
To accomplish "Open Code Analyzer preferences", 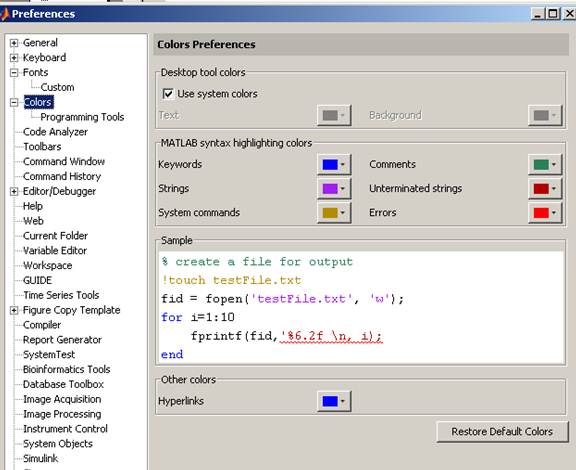I will (x=55, y=132).
